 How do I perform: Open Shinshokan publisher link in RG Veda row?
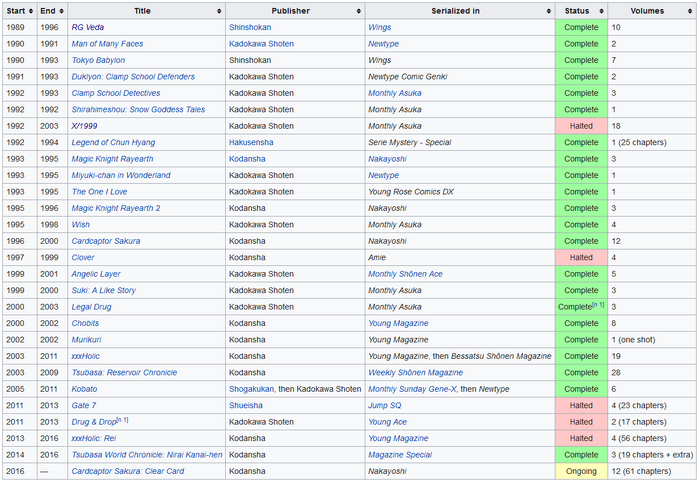pos(250,27)
